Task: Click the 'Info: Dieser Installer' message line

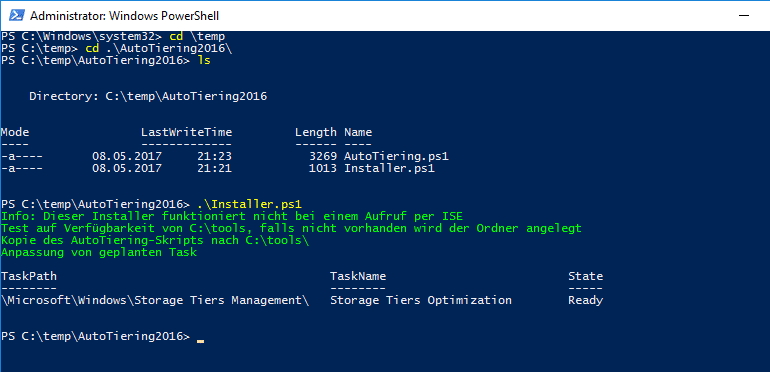Action: 232,216
